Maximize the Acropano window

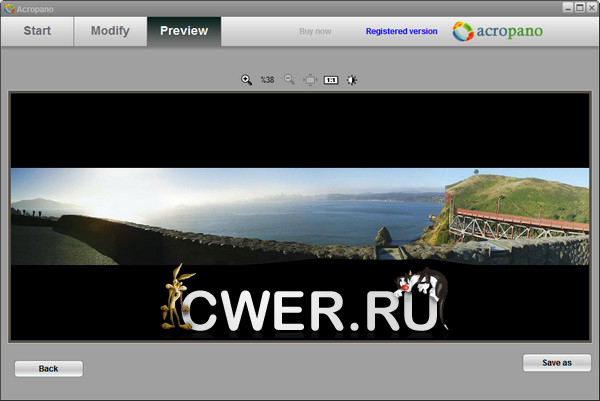coord(580,8)
